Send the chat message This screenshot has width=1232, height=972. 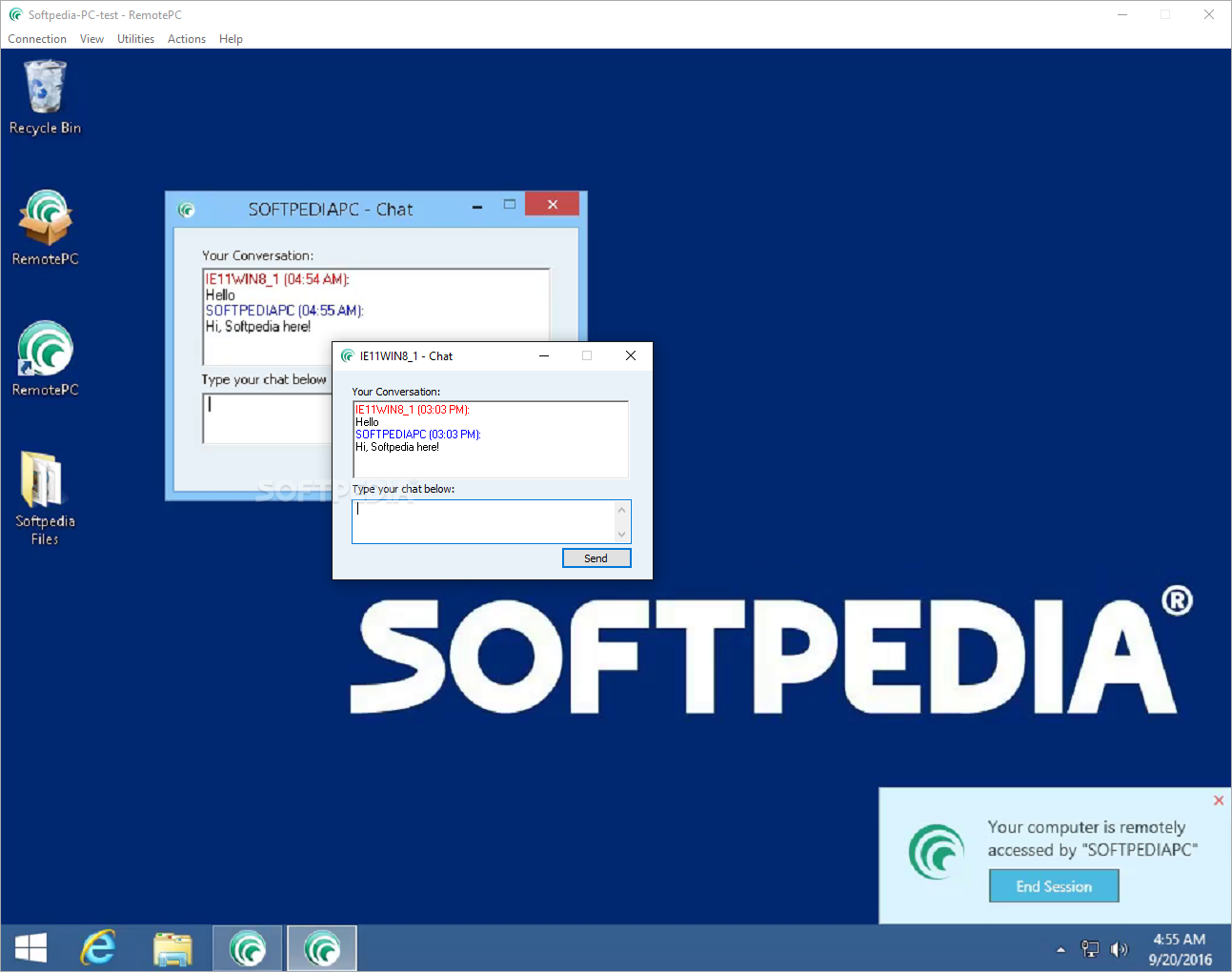[x=596, y=558]
